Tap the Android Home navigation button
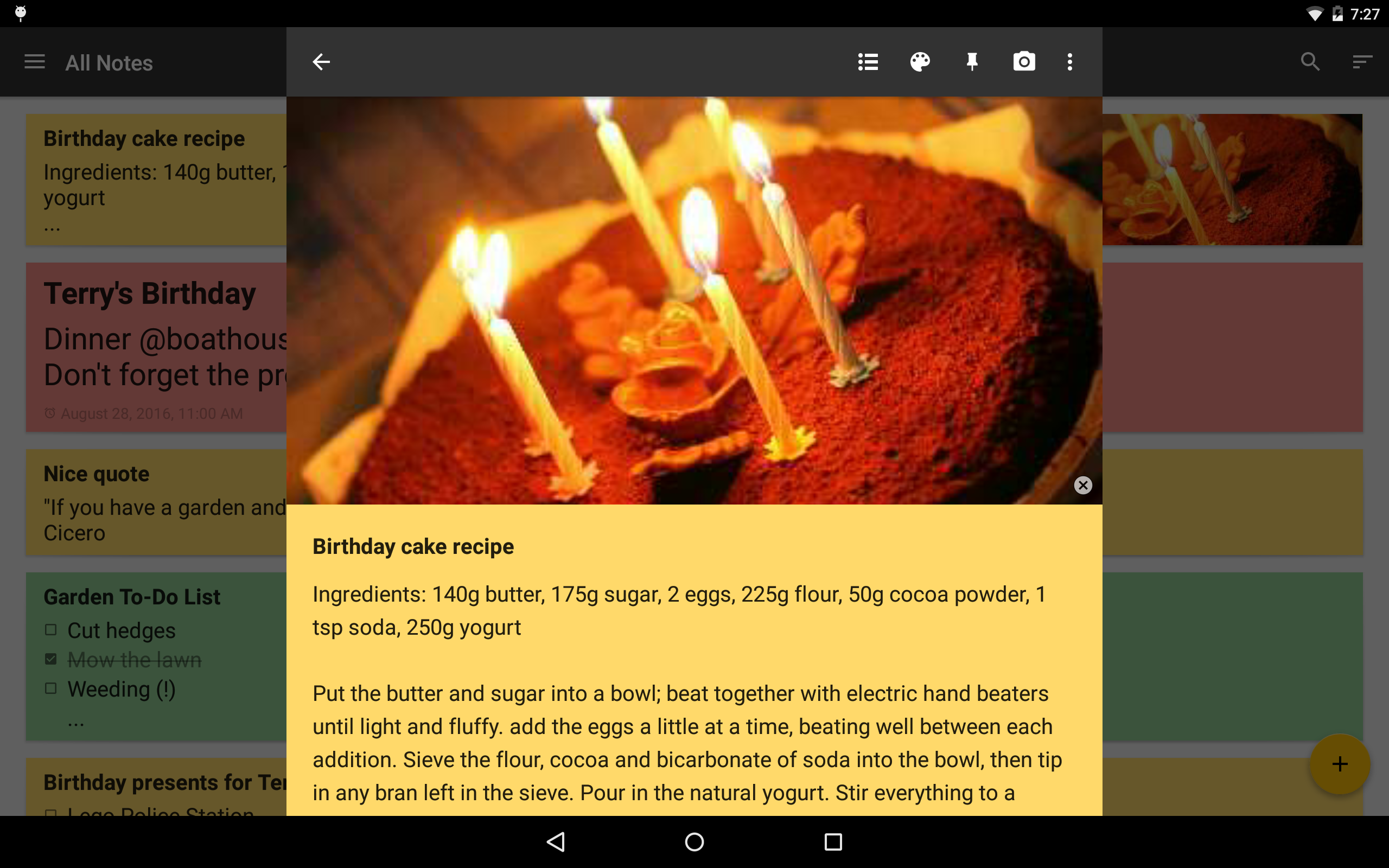 [x=694, y=842]
